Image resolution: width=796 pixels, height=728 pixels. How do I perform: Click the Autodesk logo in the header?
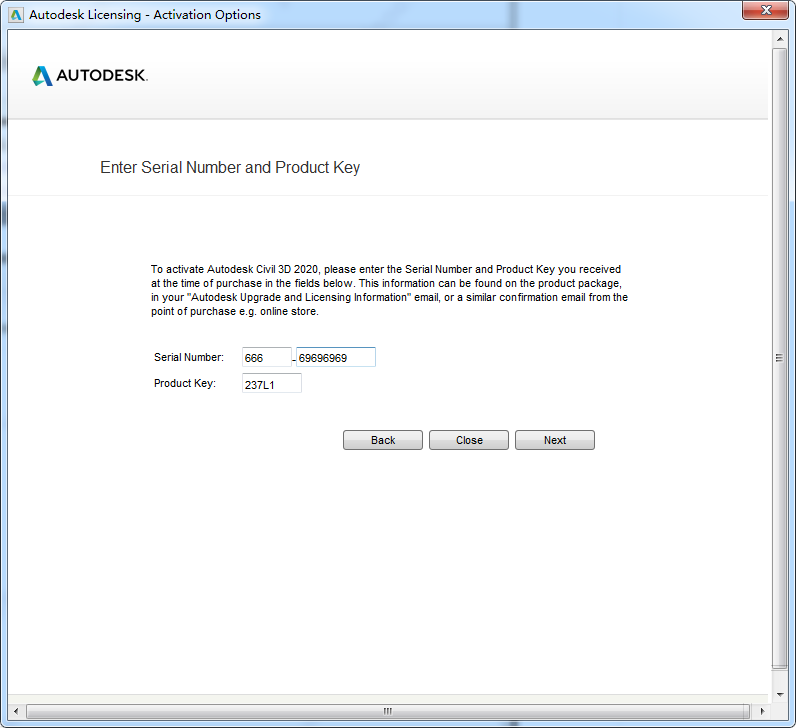[x=90, y=76]
